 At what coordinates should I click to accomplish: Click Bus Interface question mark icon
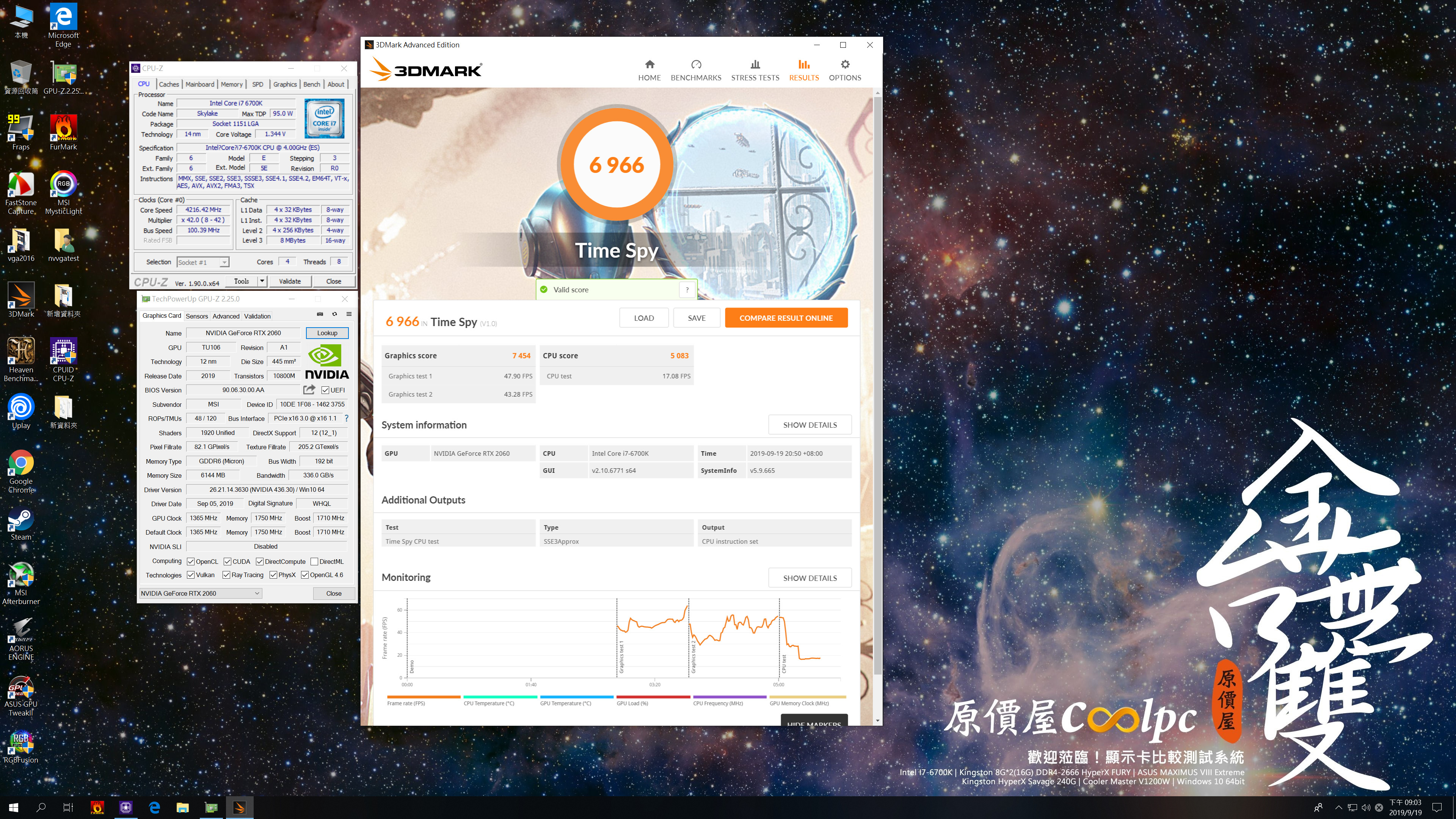click(x=347, y=418)
